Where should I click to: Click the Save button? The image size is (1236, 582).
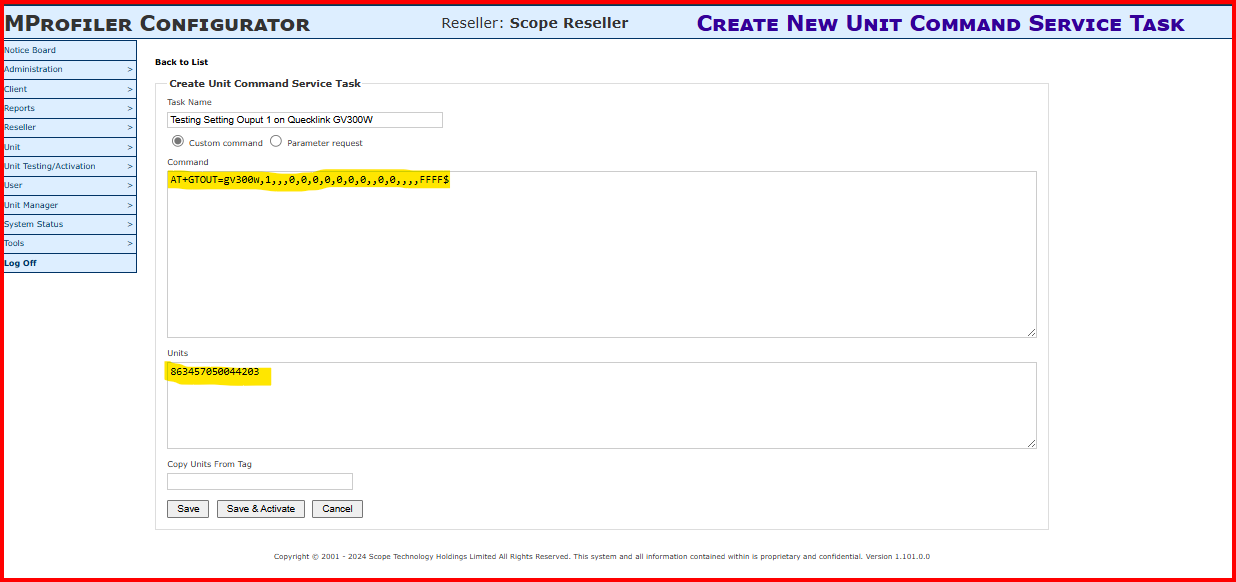tap(188, 509)
